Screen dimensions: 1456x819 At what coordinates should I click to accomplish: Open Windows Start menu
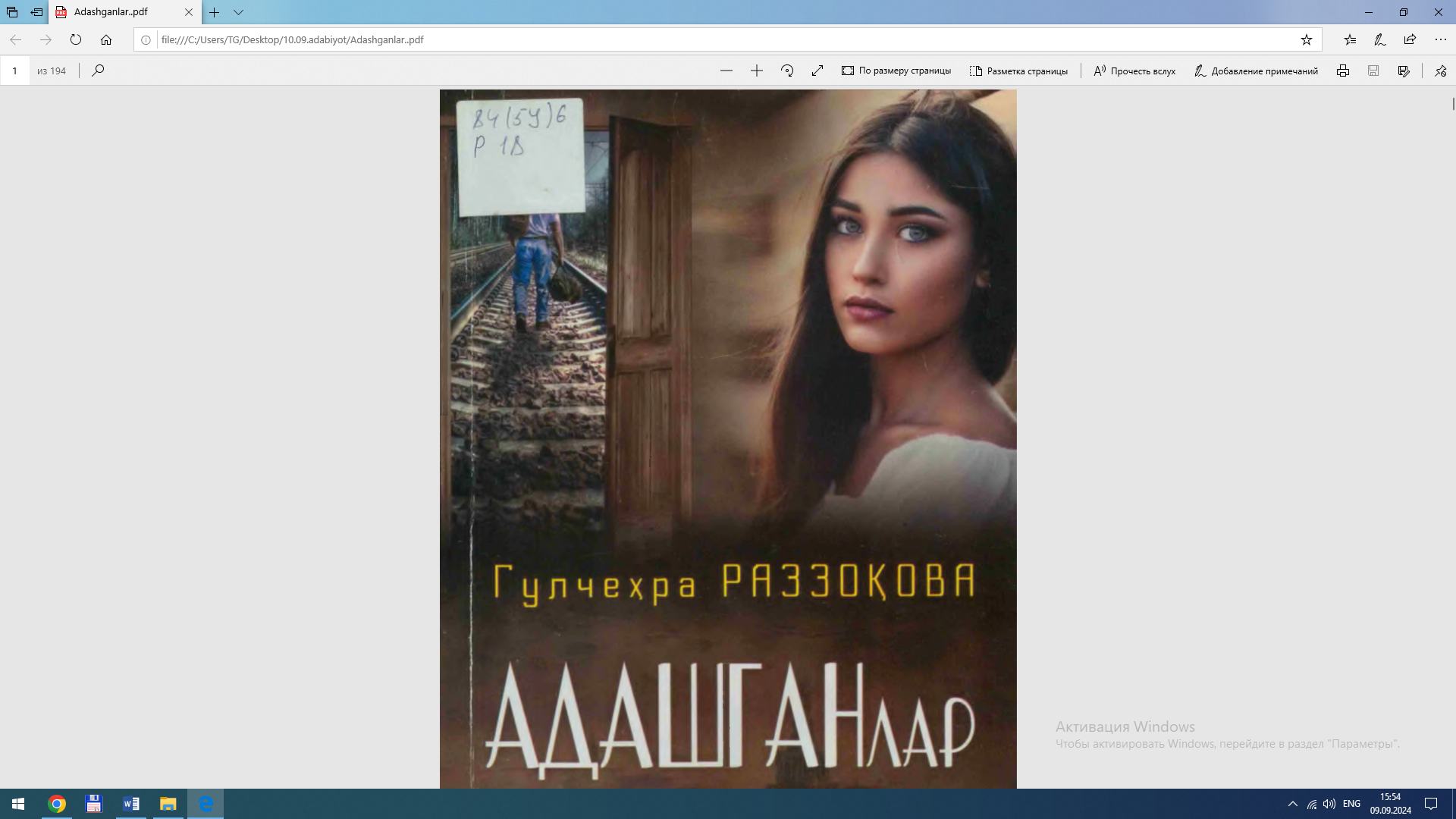18,804
